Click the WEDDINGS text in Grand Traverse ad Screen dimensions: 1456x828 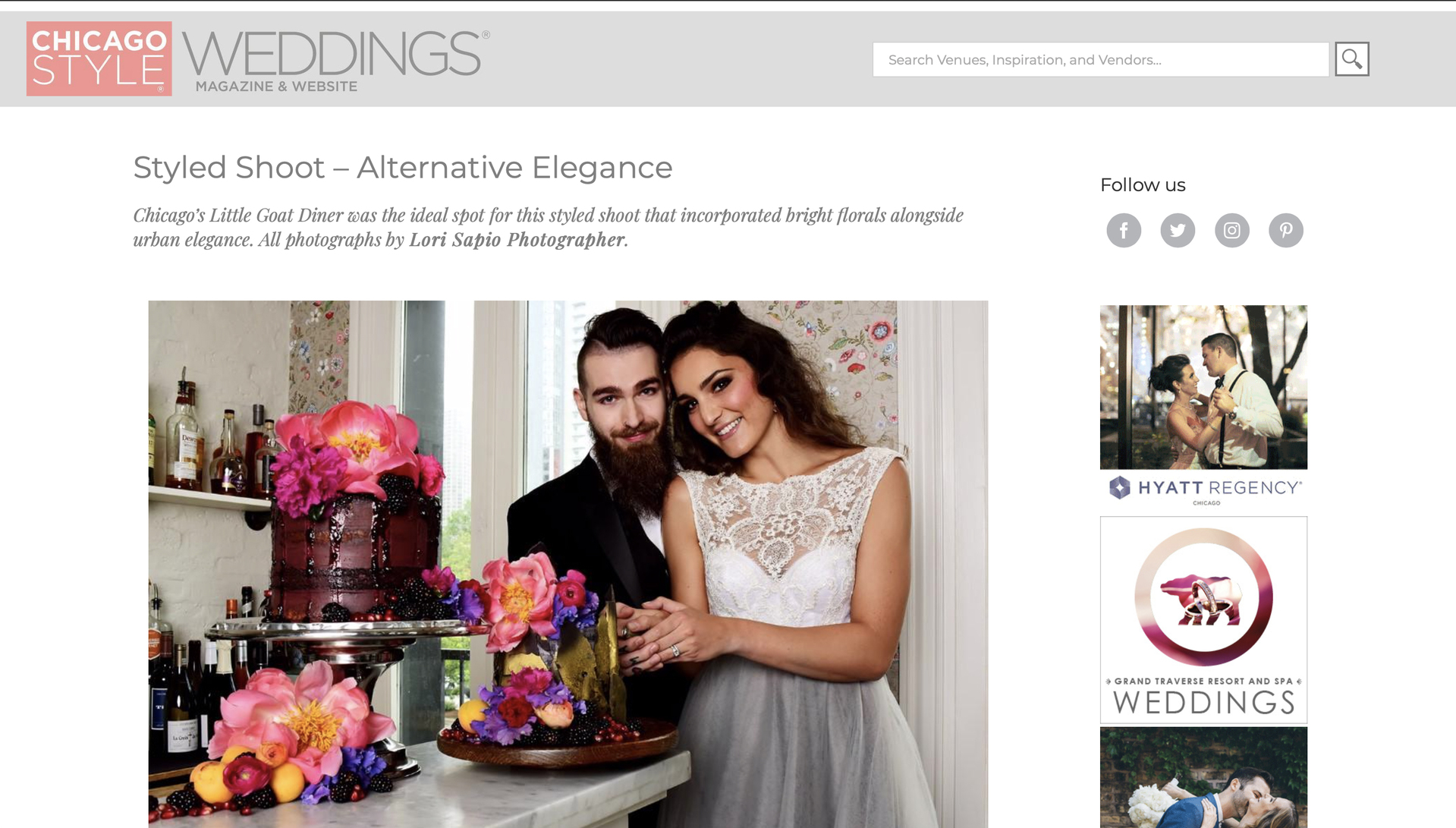pyautogui.click(x=1204, y=703)
